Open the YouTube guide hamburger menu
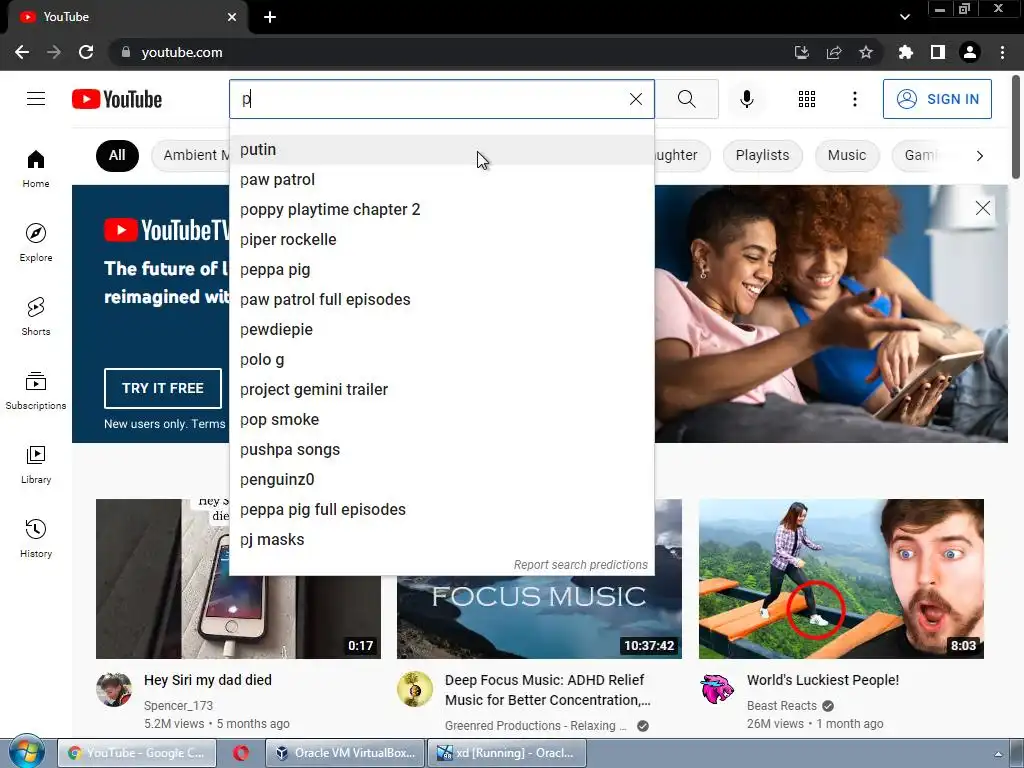1024x768 pixels. 36,99
